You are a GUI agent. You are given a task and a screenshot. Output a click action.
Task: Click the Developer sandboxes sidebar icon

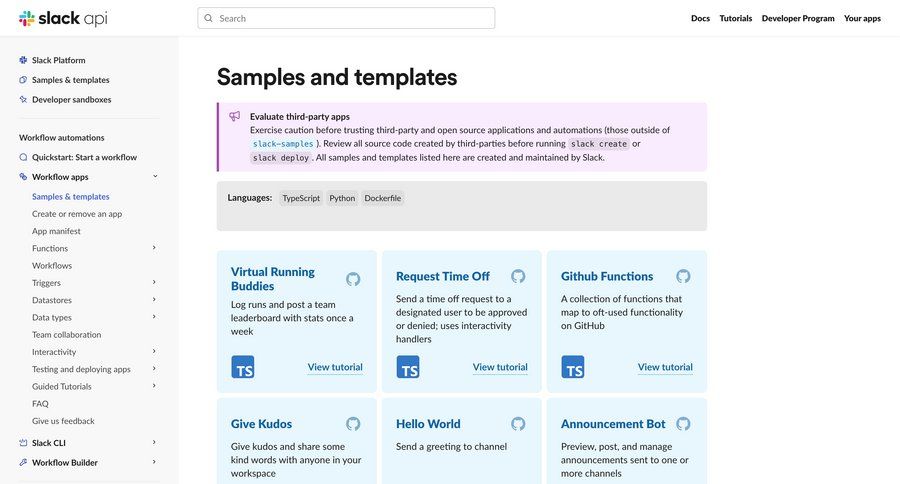23,99
